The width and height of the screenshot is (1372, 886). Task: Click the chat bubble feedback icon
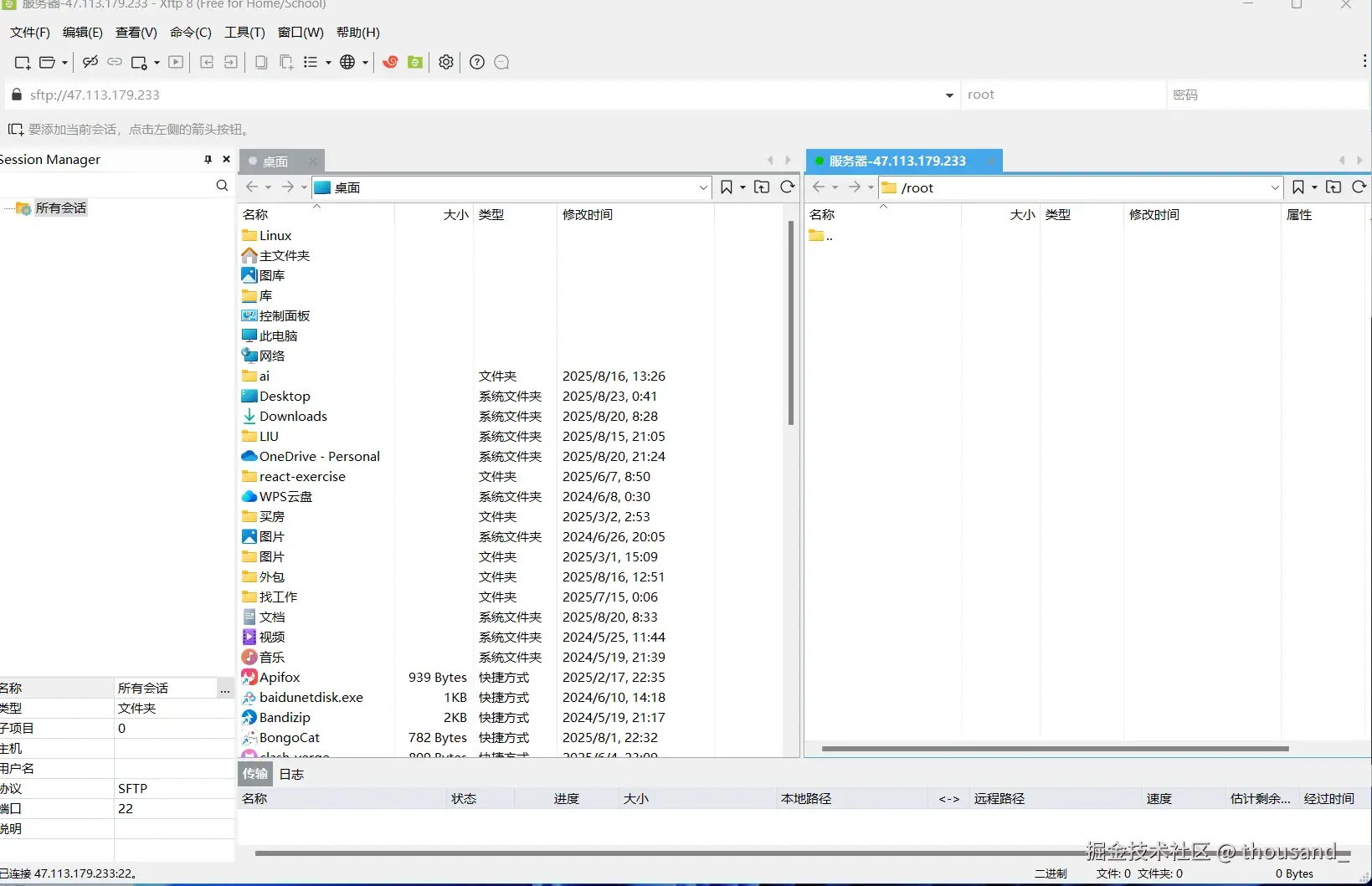[x=501, y=62]
